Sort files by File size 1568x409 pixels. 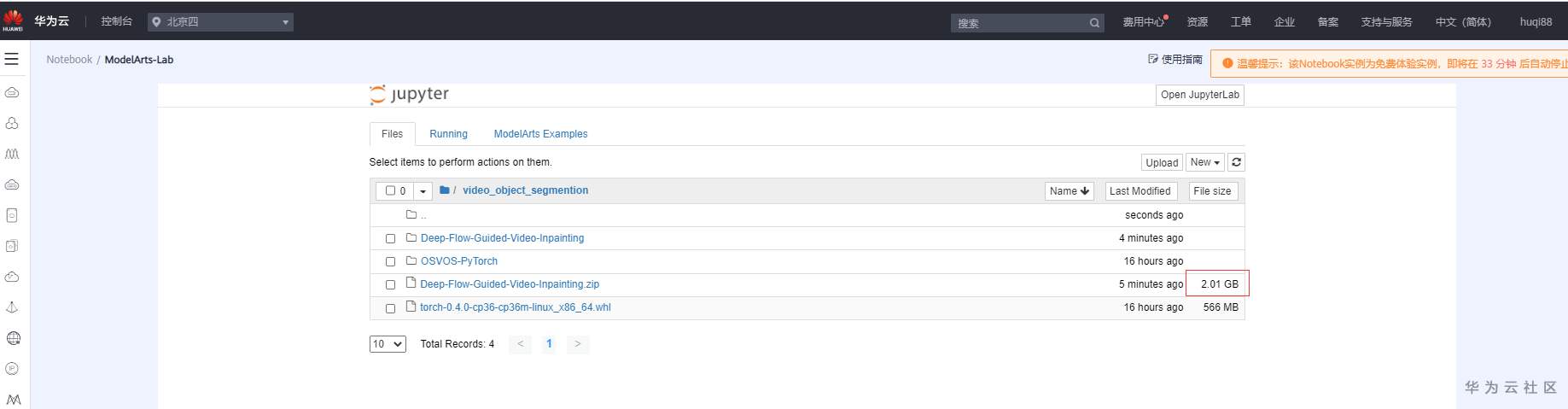[x=1212, y=191]
